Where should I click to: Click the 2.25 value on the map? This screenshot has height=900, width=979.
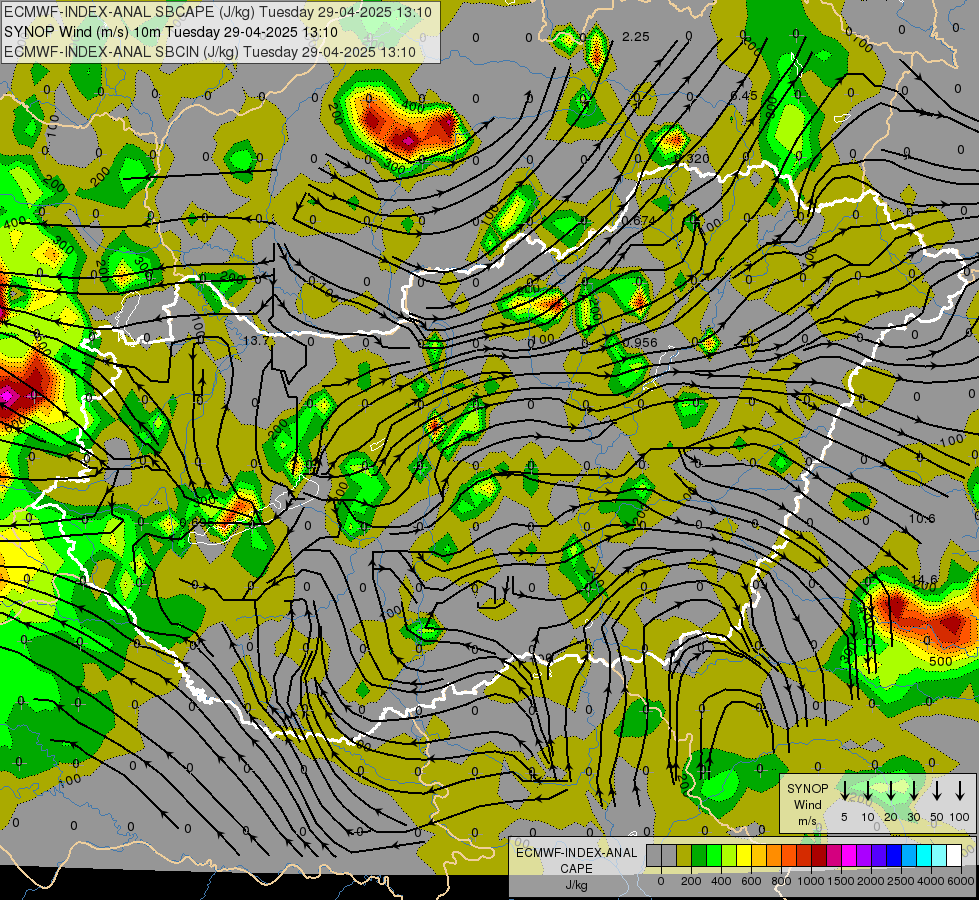[636, 37]
